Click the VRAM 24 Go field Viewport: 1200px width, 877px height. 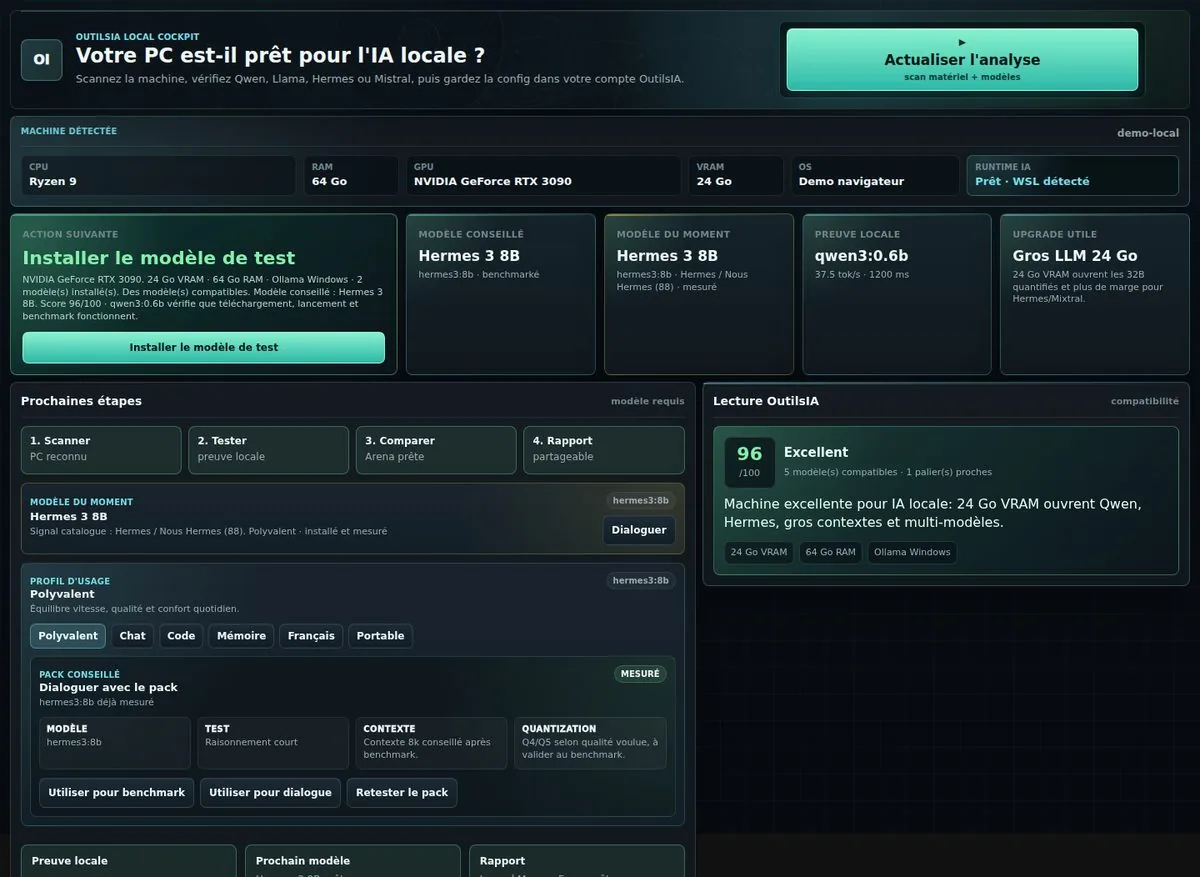tap(736, 175)
